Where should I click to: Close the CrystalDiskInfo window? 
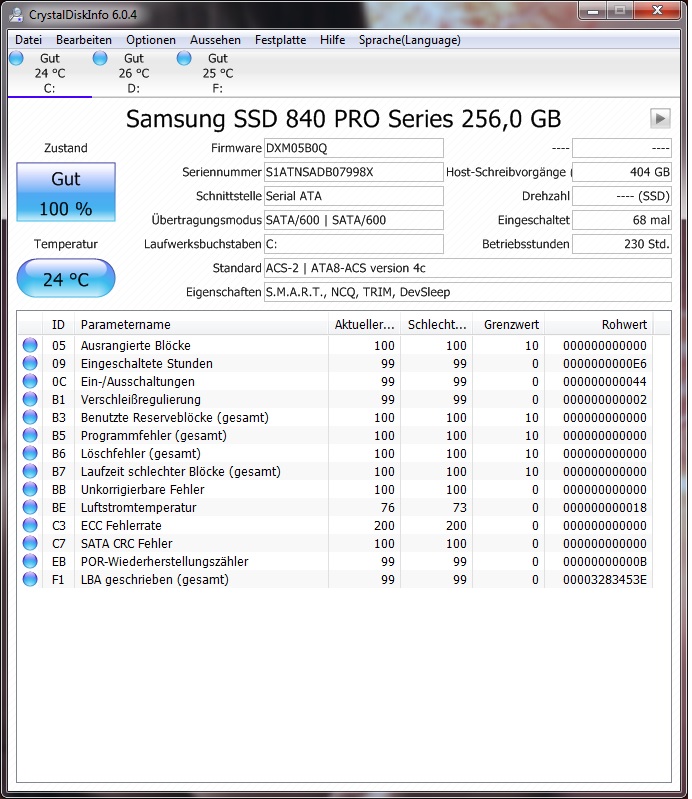tap(657, 10)
